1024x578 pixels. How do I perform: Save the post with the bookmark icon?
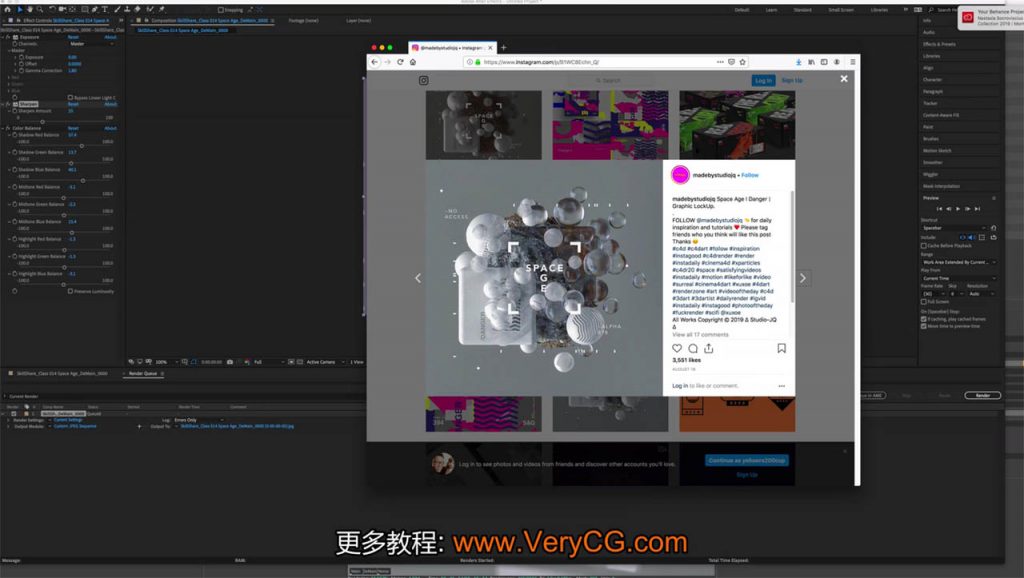[781, 348]
